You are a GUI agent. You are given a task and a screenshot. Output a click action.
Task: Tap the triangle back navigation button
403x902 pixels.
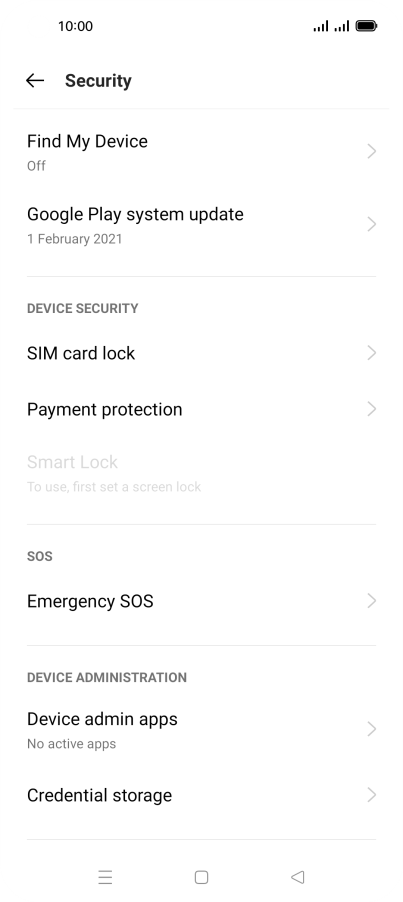[x=297, y=877]
